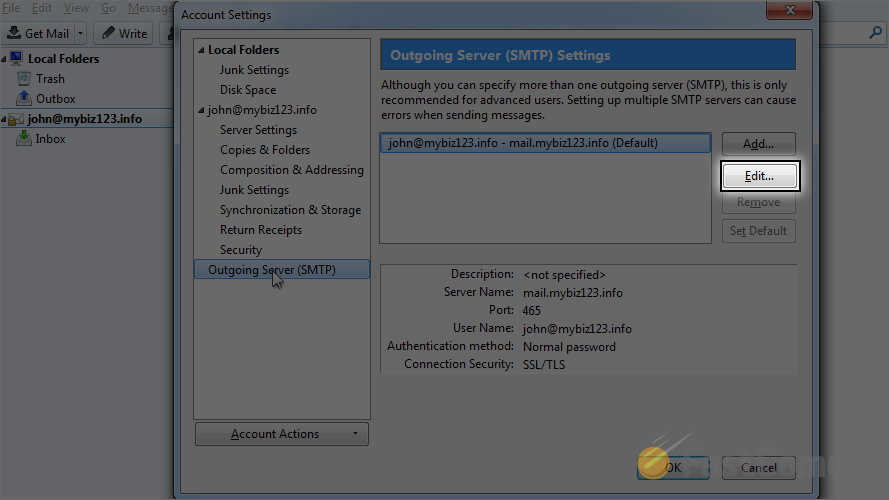Select the Trash folder icon
889x500 pixels.
[x=25, y=79]
